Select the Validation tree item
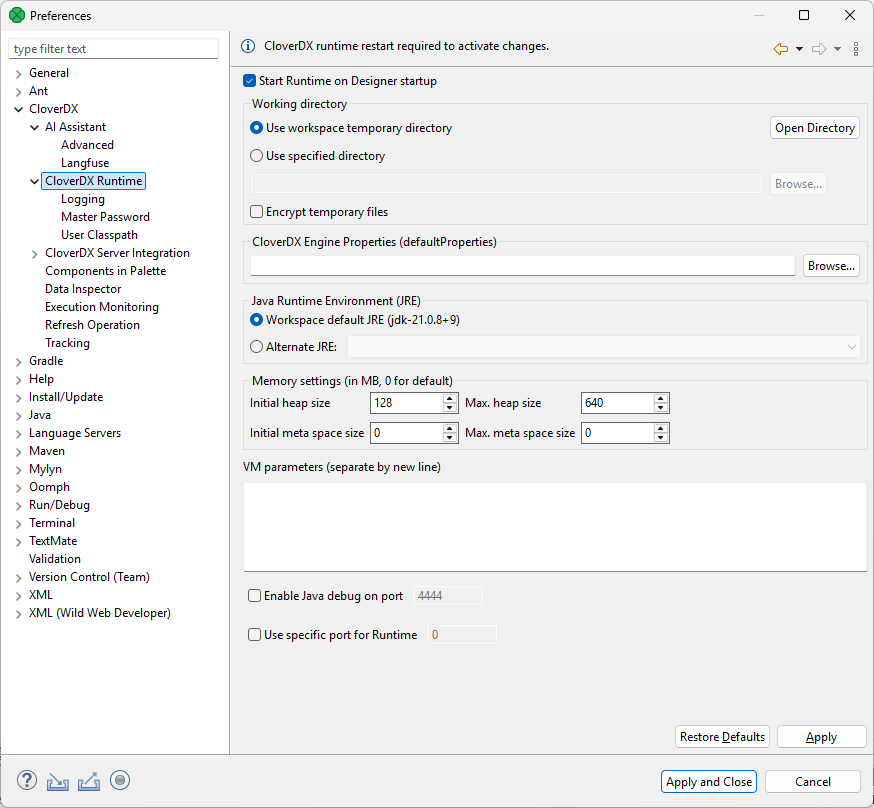The image size is (874, 808). tap(55, 559)
